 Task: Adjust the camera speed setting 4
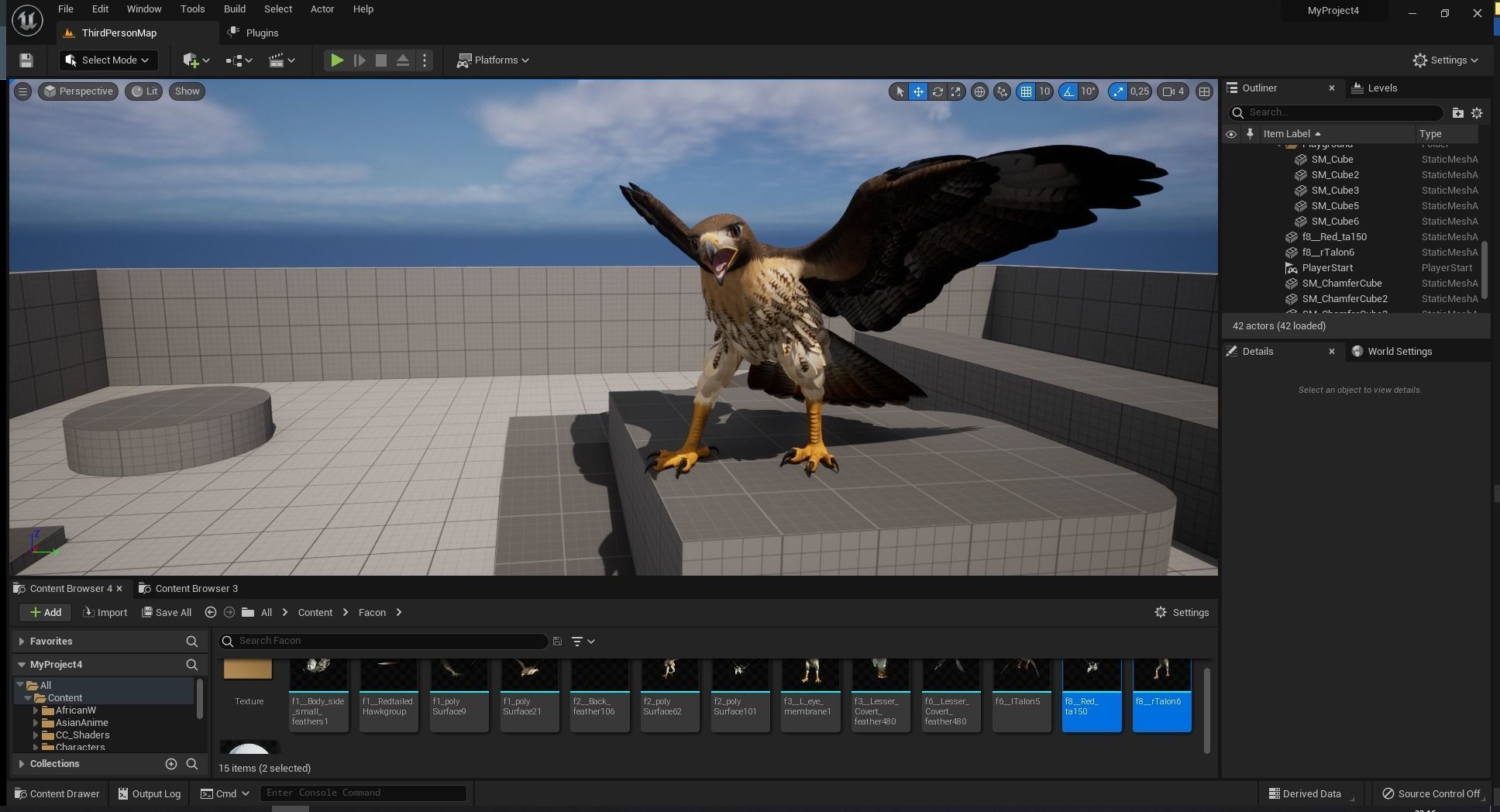coord(1174,91)
